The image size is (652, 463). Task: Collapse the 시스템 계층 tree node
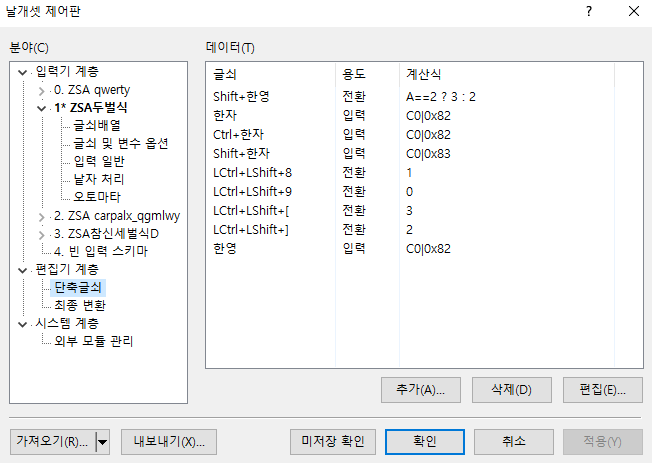(x=24, y=324)
